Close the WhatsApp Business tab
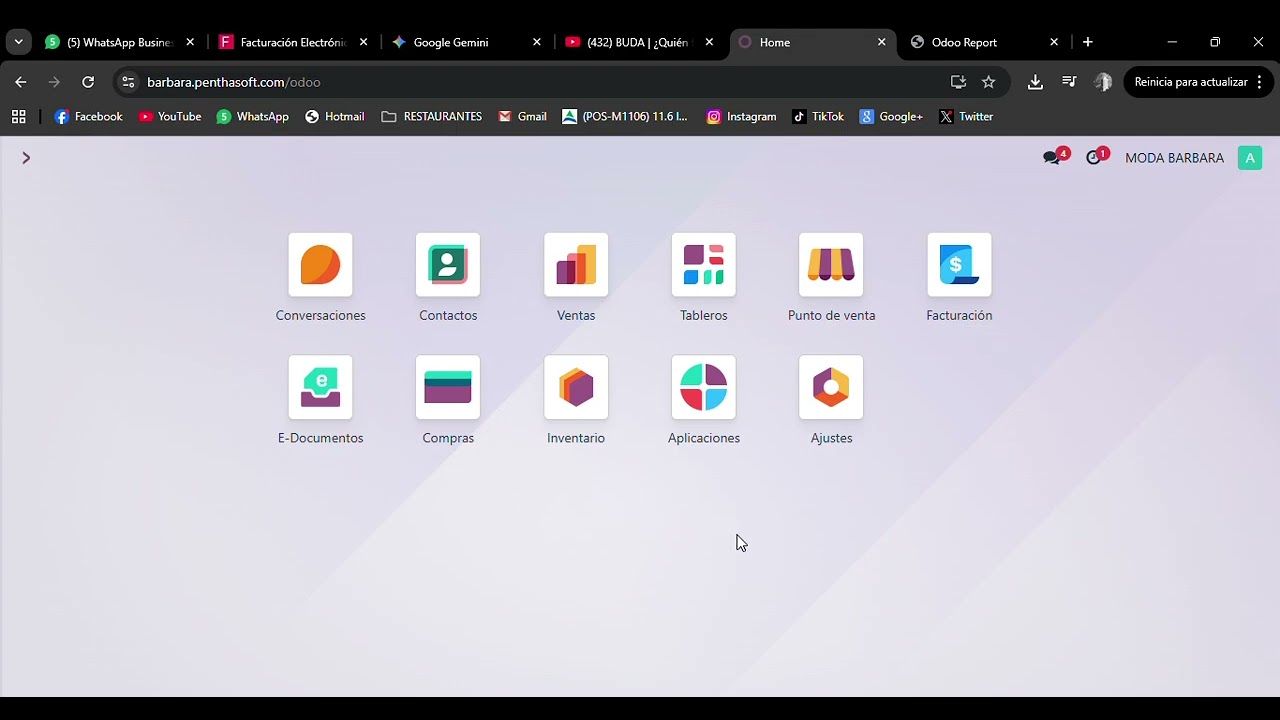 (190, 42)
